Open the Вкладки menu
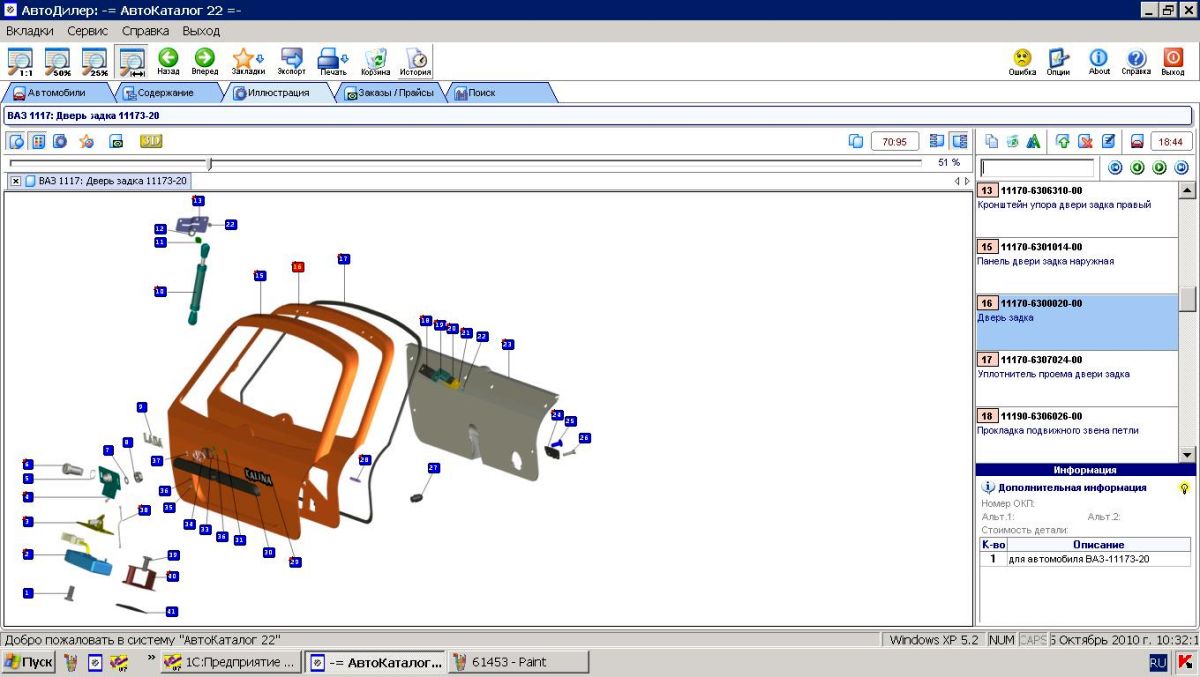This screenshot has height=677, width=1200. [30, 31]
